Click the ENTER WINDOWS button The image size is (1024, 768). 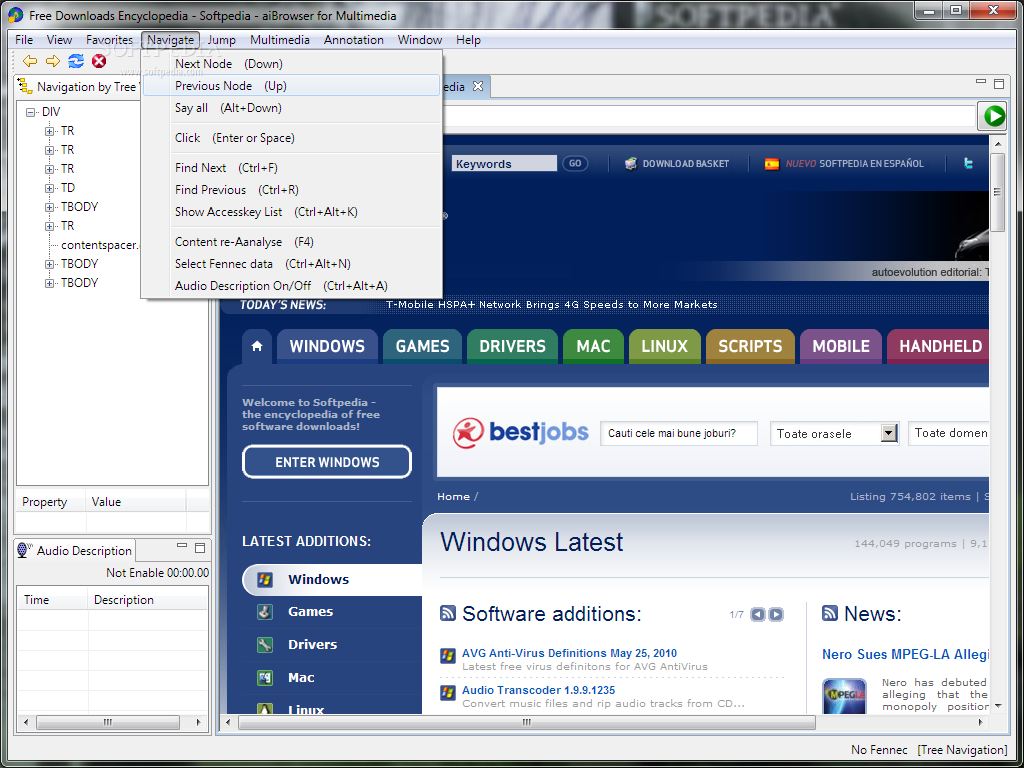point(327,462)
